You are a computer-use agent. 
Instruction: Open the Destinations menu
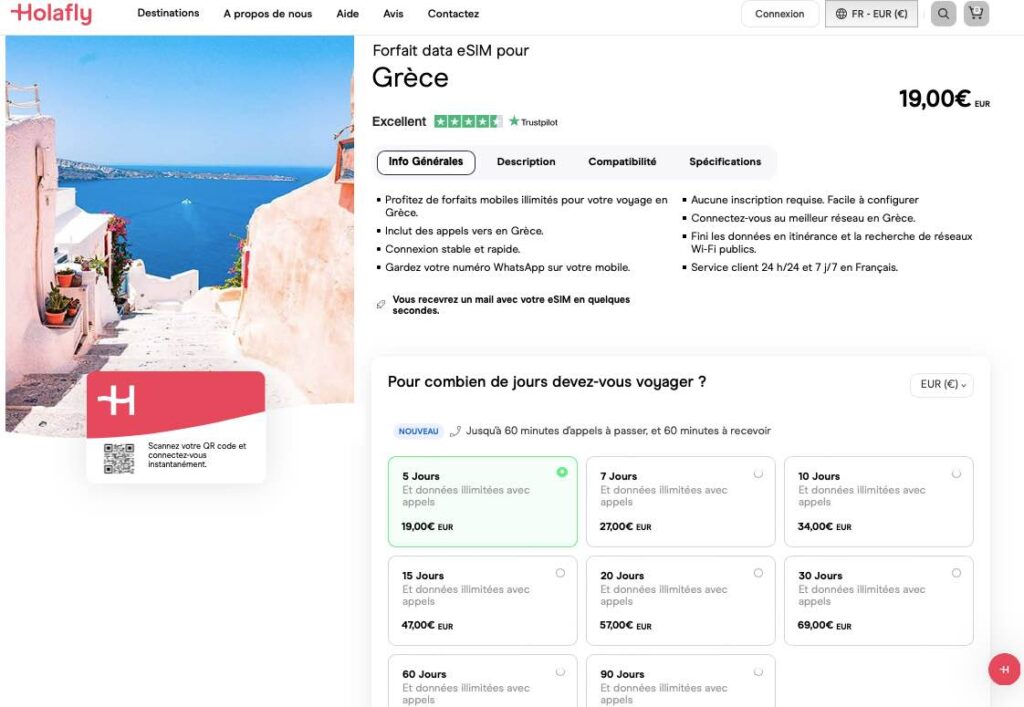pos(168,14)
